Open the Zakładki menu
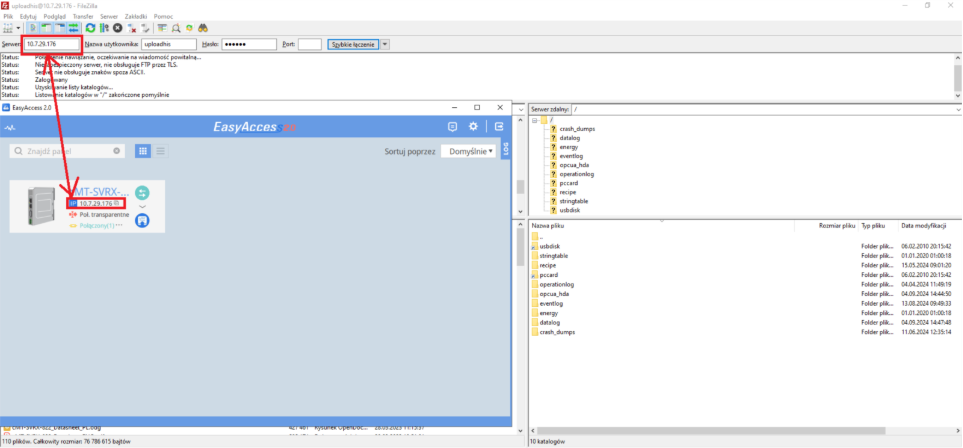The height and width of the screenshot is (448, 963). [135, 16]
